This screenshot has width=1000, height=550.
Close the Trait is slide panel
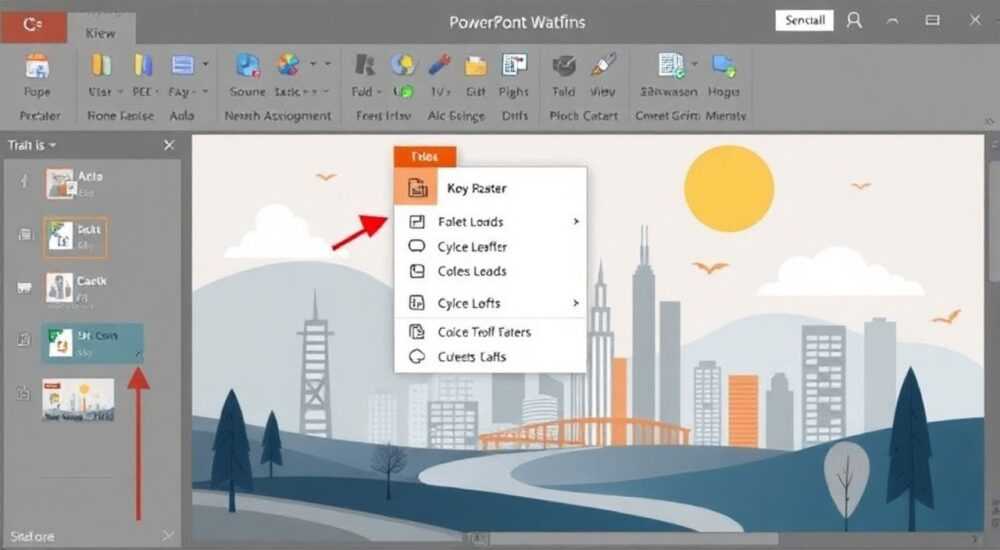pyautogui.click(x=169, y=145)
